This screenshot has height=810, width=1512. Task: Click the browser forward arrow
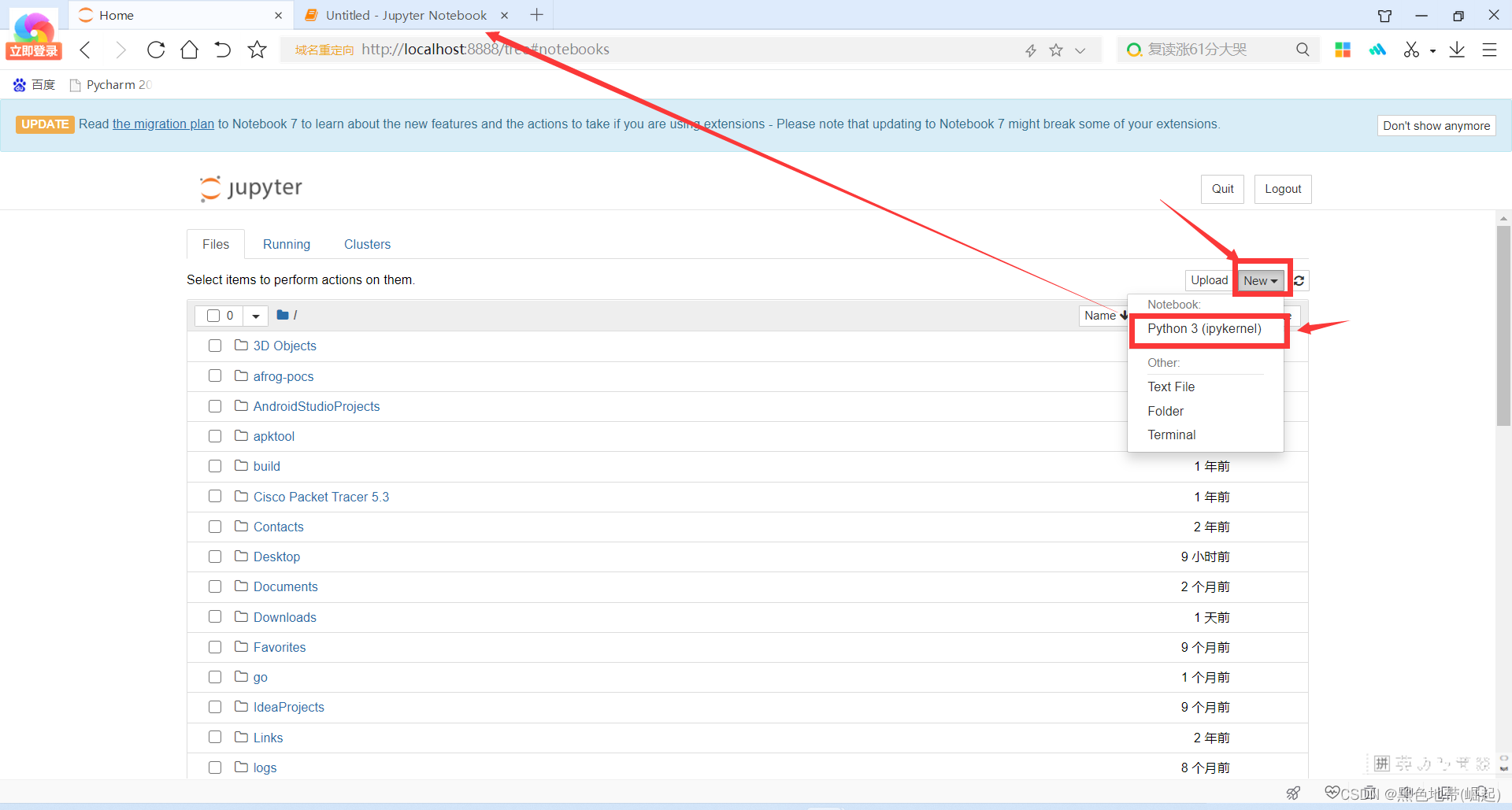coord(120,50)
